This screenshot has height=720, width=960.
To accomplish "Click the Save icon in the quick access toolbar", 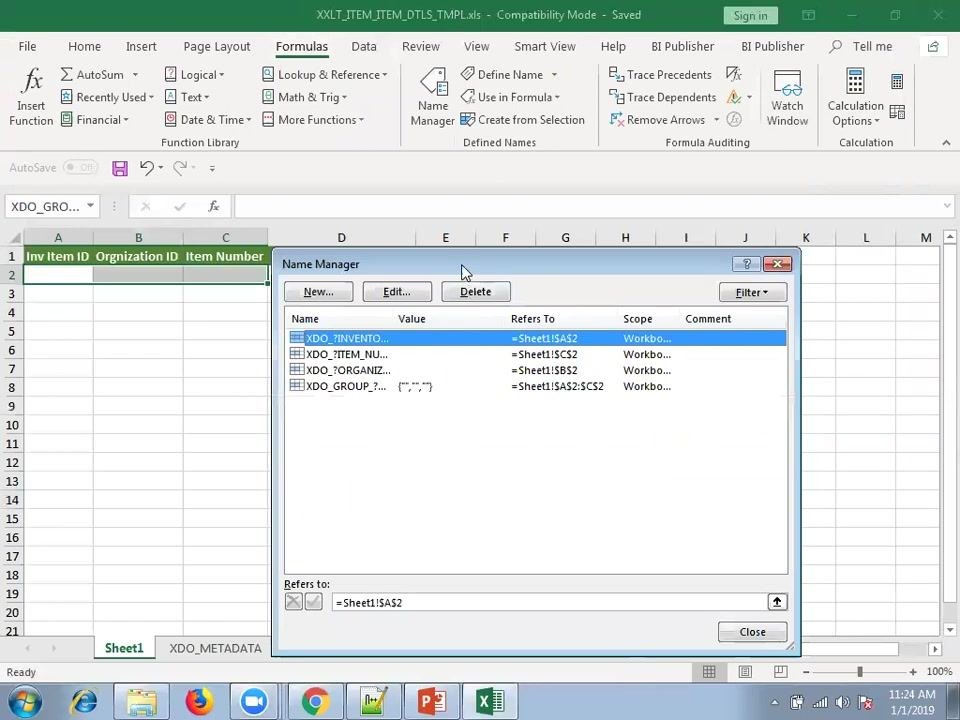I will click(x=120, y=168).
